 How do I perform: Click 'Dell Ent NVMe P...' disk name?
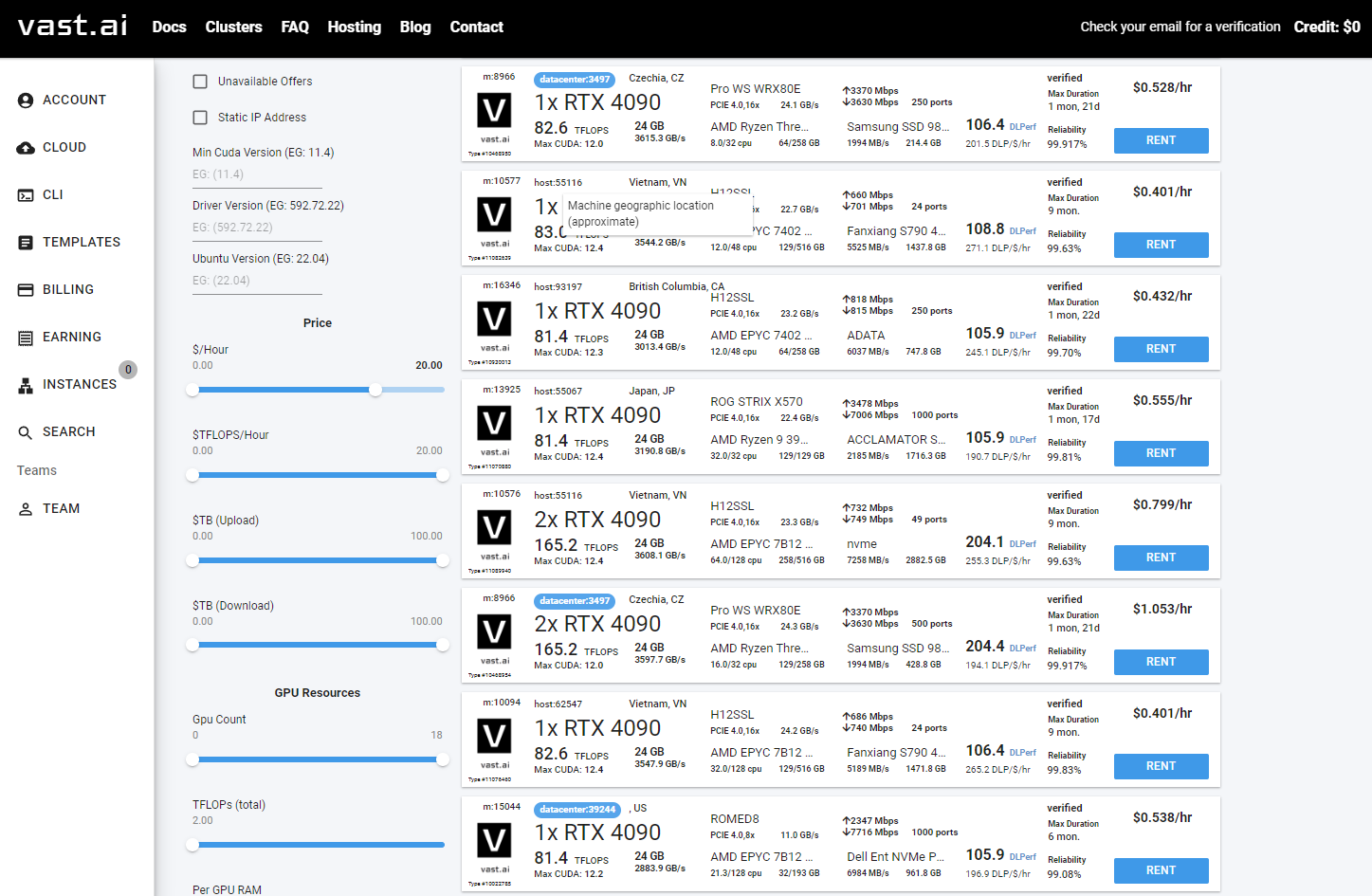tap(896, 857)
